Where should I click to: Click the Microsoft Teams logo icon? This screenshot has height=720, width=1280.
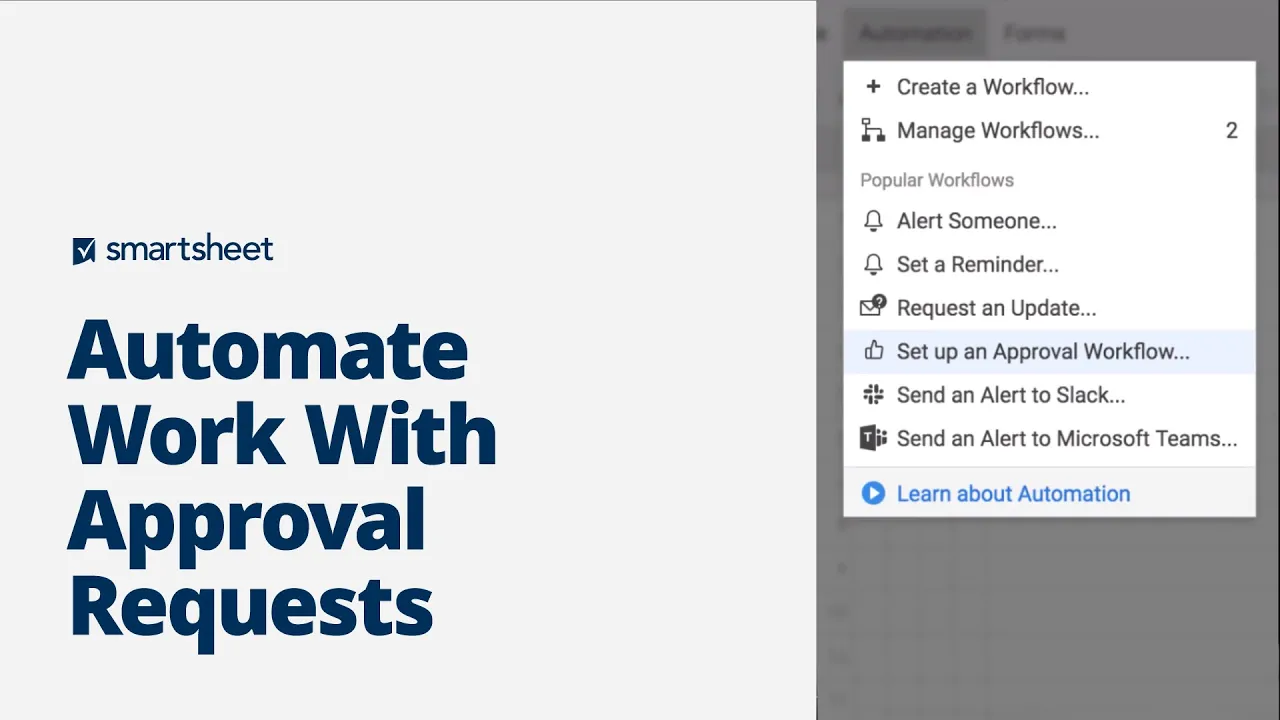(873, 438)
